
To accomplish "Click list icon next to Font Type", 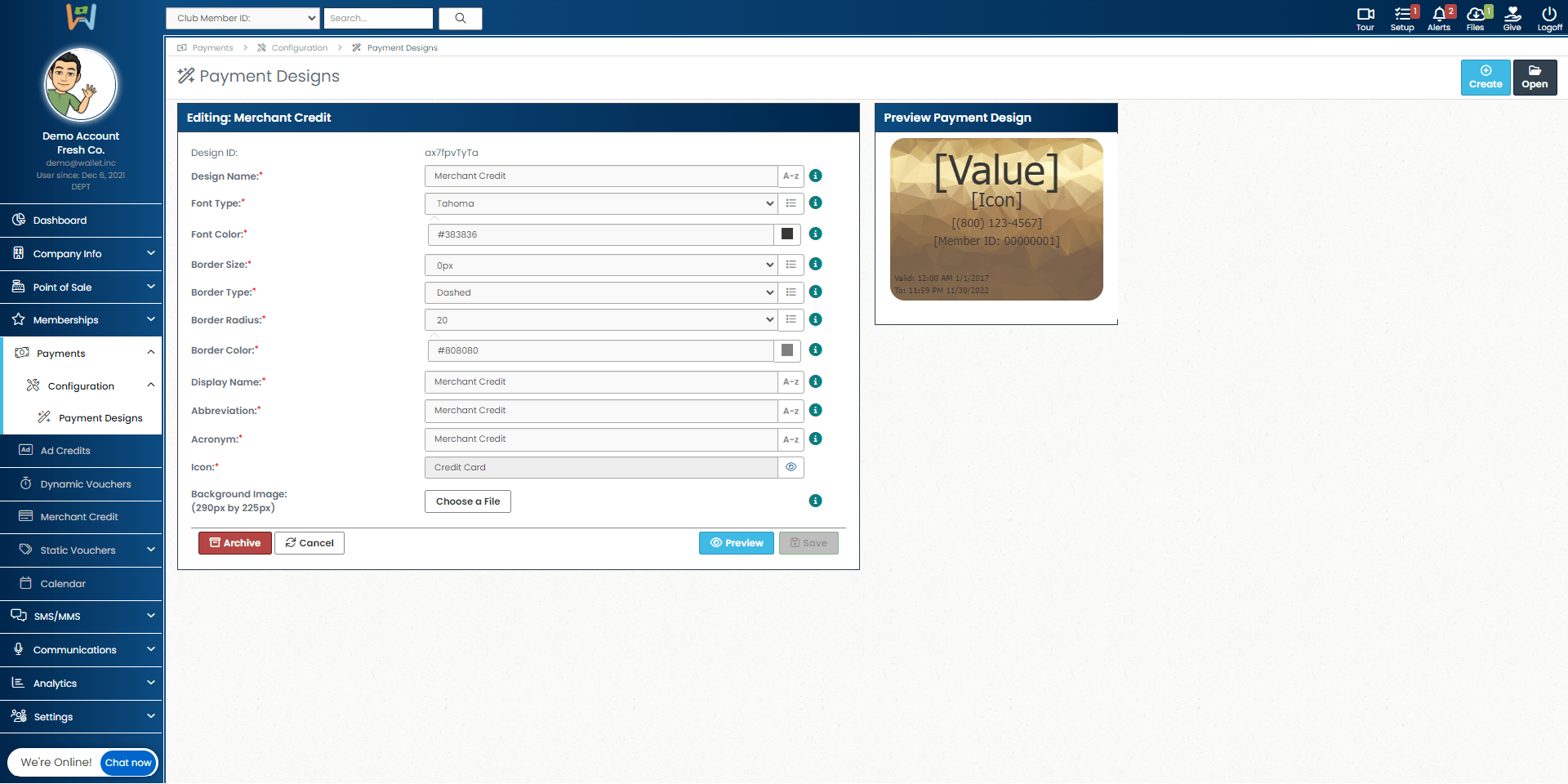I will 791,203.
